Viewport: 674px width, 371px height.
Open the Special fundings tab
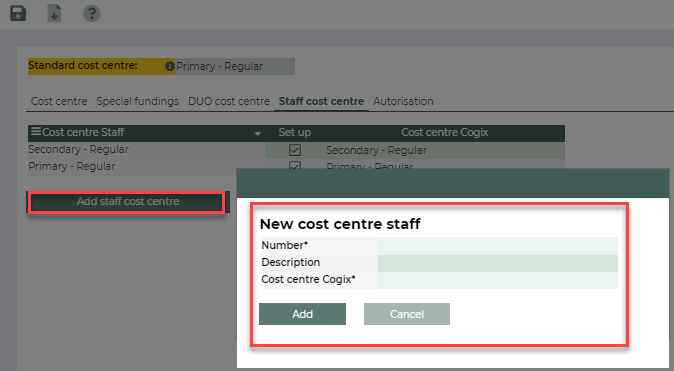(x=138, y=101)
